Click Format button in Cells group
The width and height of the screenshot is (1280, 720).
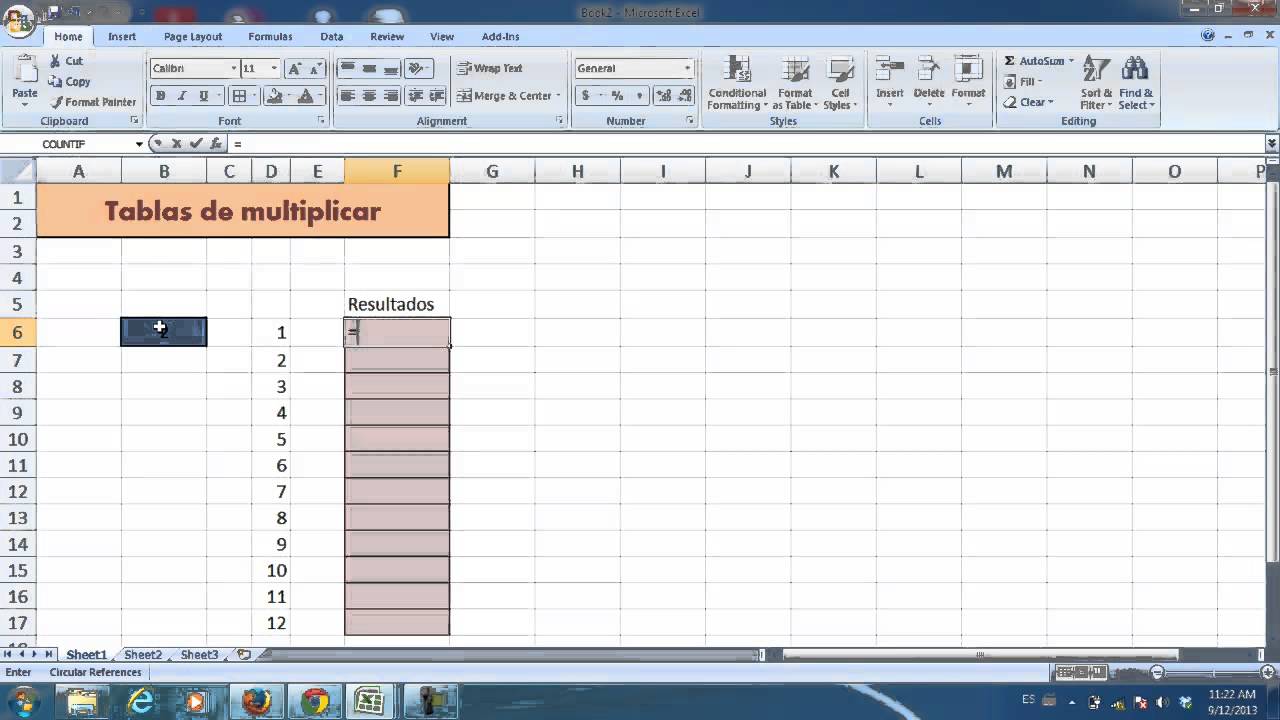968,80
